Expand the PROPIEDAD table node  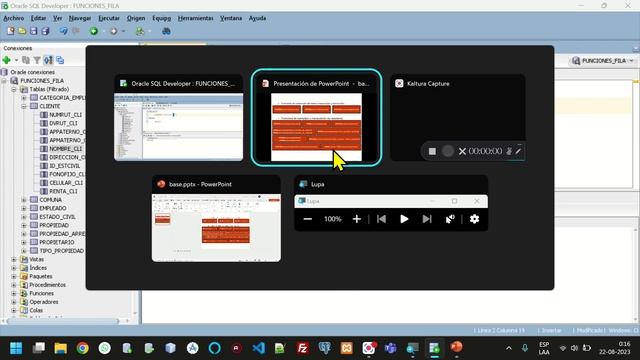24,225
